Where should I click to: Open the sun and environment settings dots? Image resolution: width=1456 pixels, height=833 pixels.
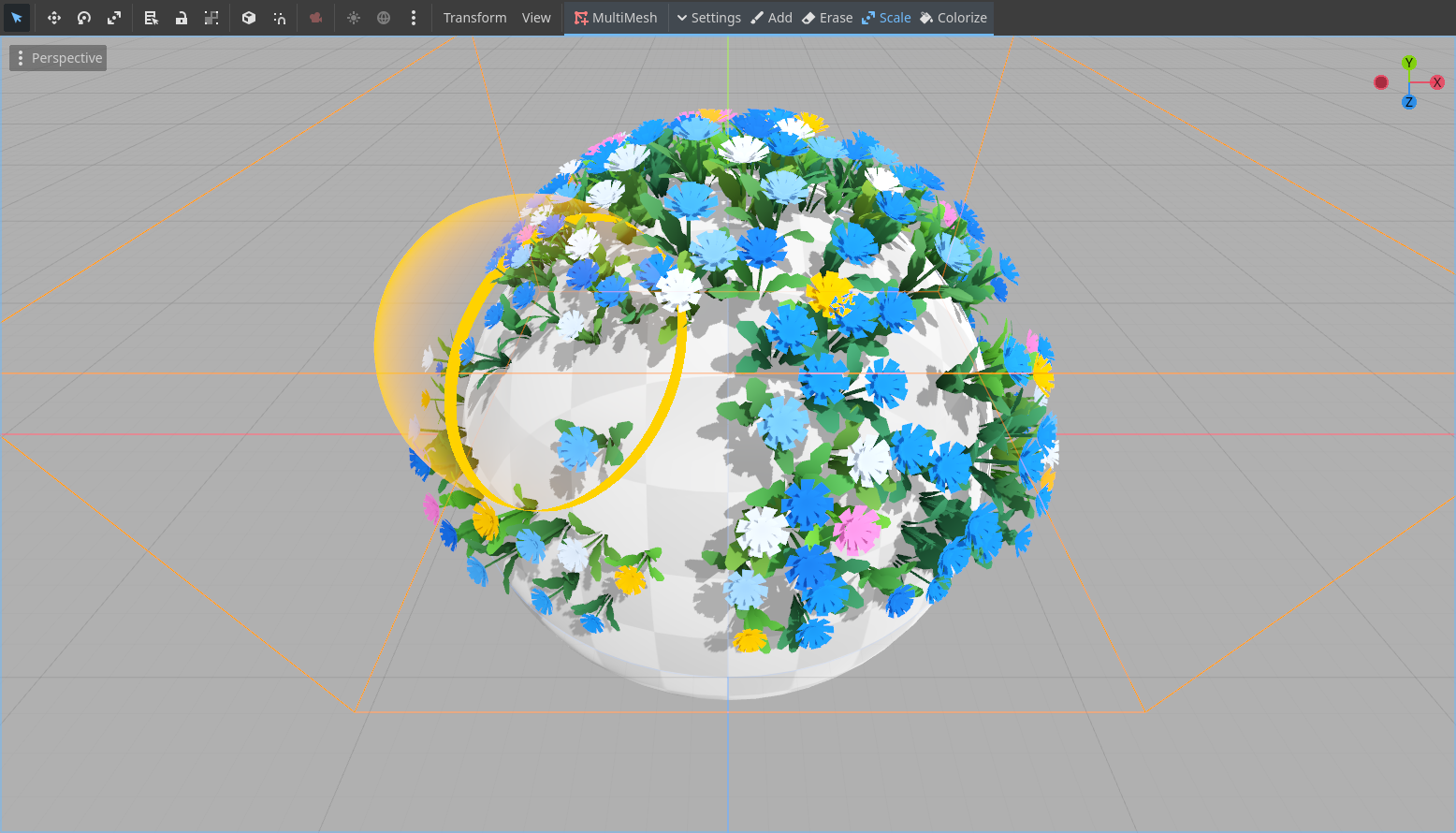coord(414,18)
